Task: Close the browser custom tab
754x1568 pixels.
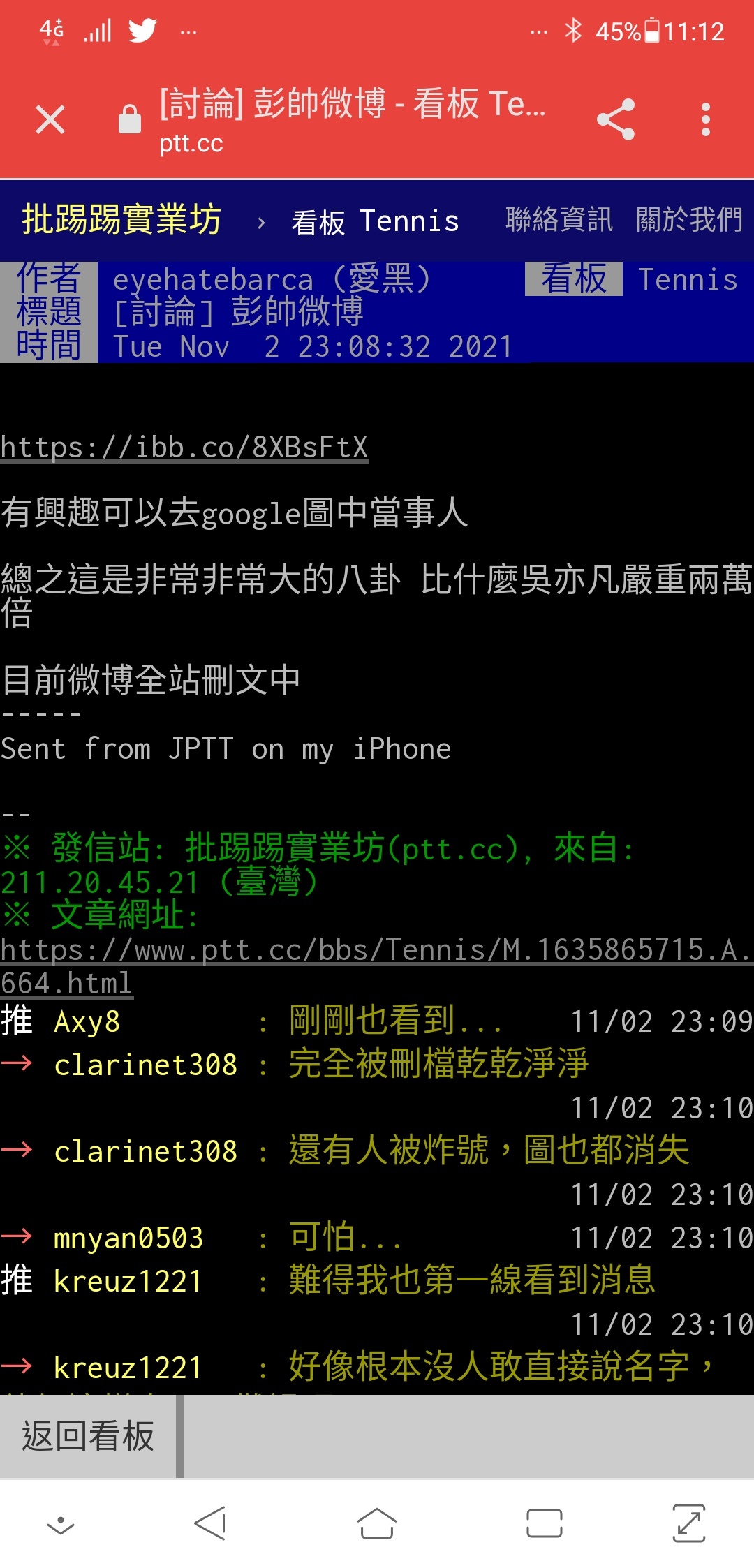Action: (x=50, y=119)
